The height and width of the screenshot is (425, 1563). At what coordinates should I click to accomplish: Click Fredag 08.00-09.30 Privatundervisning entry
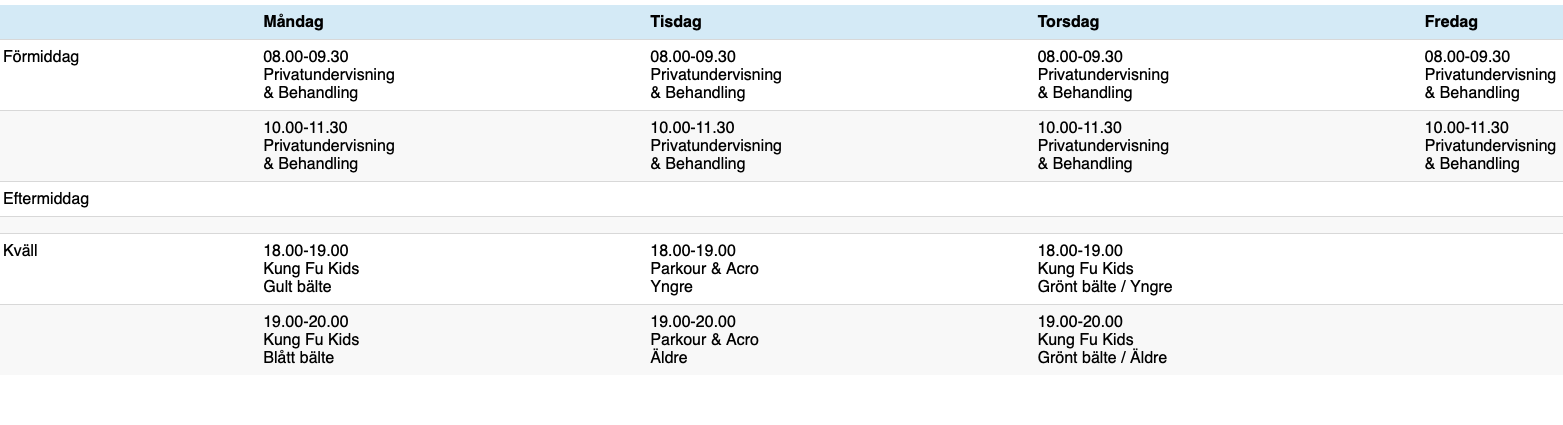click(1490, 75)
